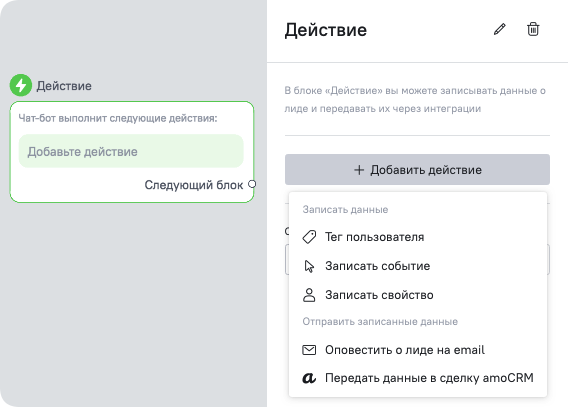
Task: Click the cursor icon beside Записать событие
Action: click(x=309, y=266)
